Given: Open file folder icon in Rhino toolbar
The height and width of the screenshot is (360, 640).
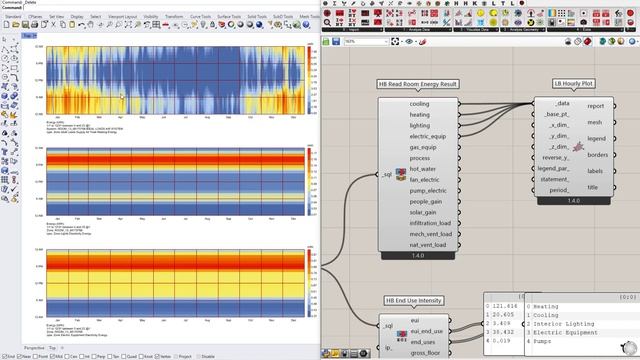Looking at the screenshot, I should point(16,25).
